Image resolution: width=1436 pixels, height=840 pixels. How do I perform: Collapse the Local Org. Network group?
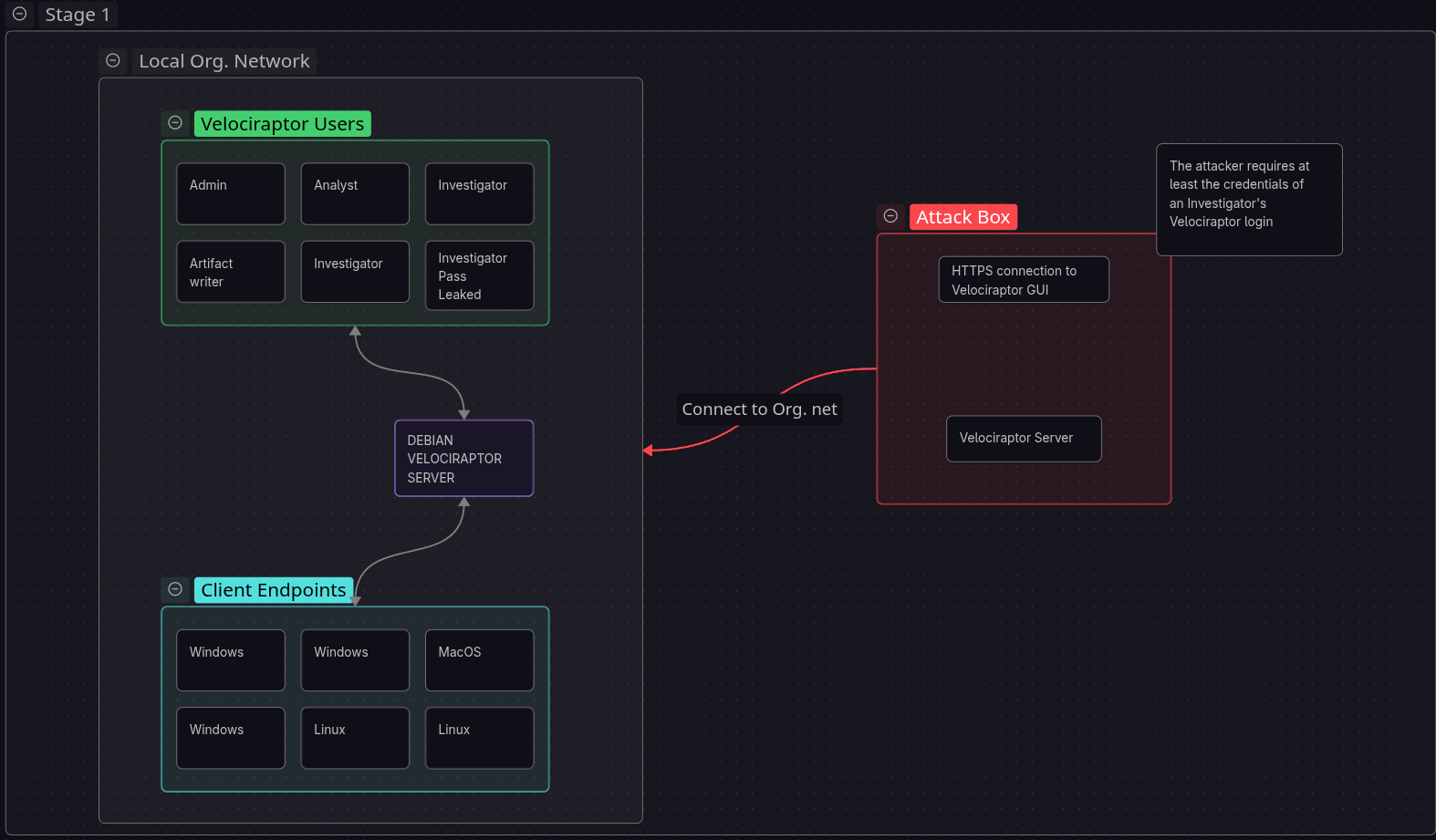pyautogui.click(x=113, y=60)
